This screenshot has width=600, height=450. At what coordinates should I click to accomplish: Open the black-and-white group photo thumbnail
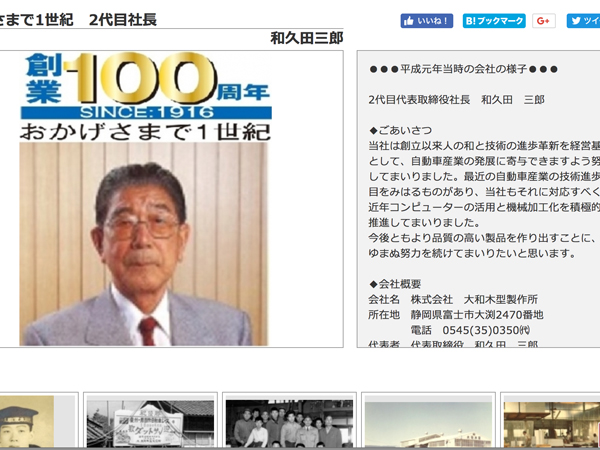(289, 424)
